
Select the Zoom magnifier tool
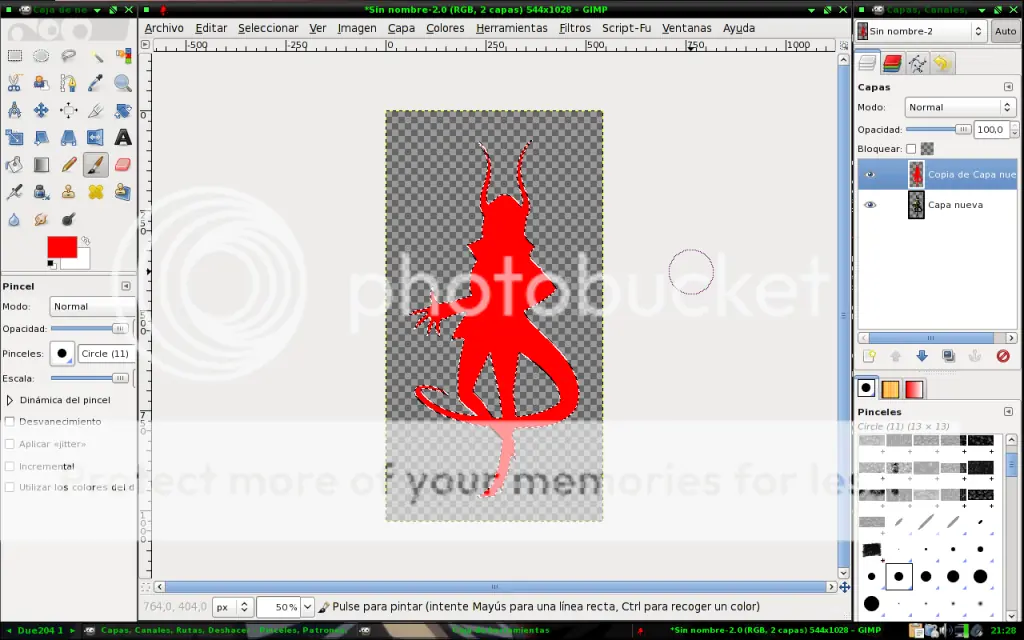123,83
